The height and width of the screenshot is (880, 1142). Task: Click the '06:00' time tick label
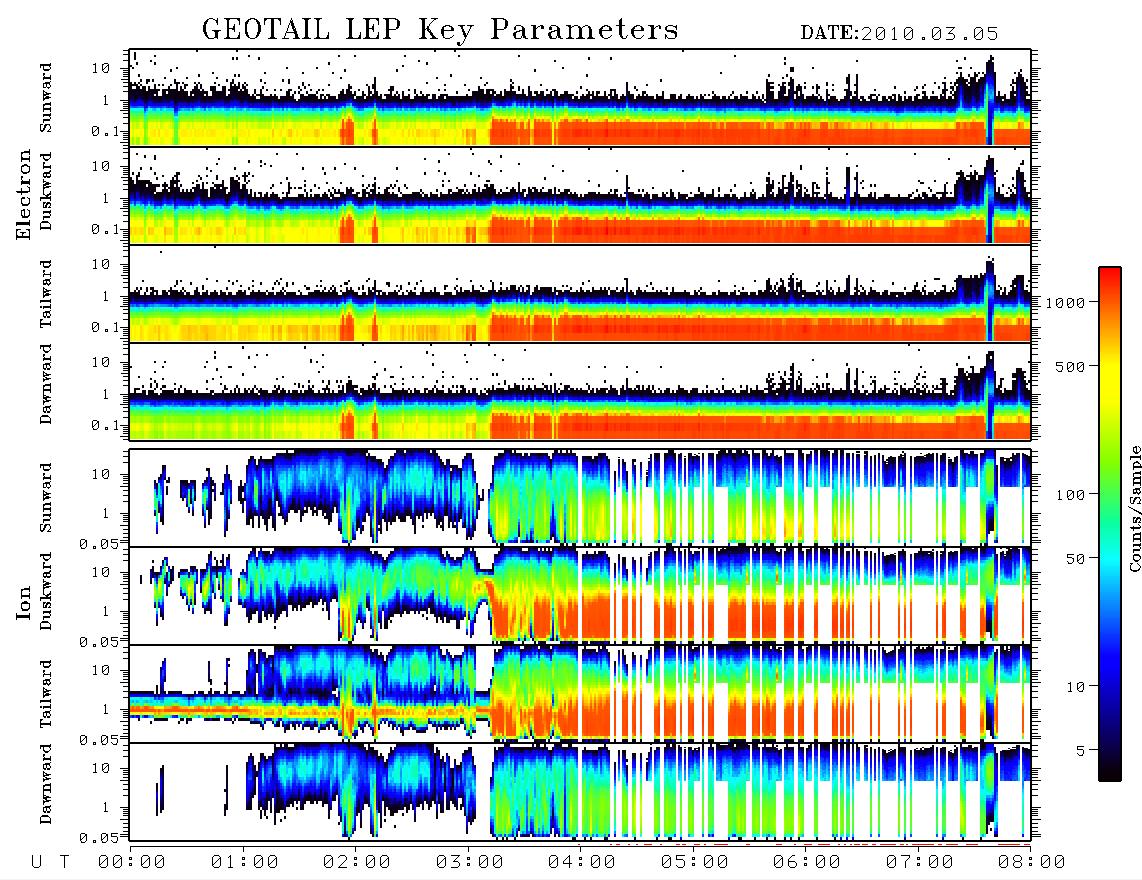pos(807,863)
